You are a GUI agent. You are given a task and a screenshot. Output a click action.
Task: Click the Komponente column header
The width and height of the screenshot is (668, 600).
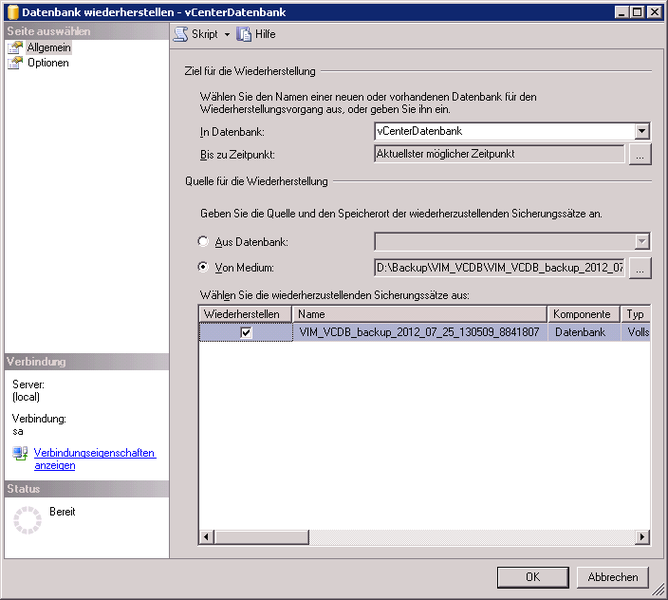(583, 314)
